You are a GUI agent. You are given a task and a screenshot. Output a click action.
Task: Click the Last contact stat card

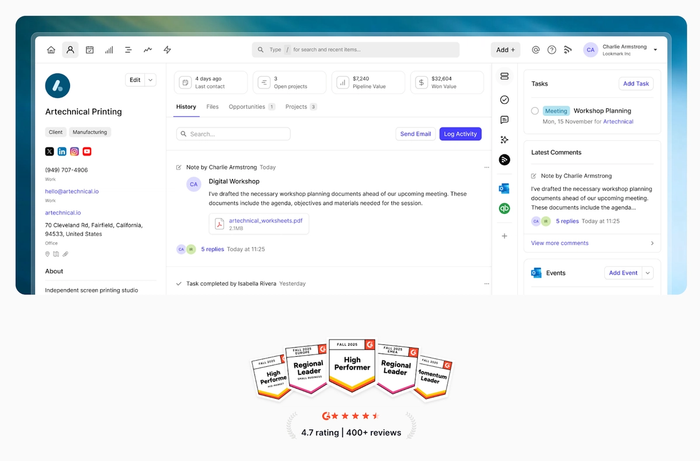[211, 83]
